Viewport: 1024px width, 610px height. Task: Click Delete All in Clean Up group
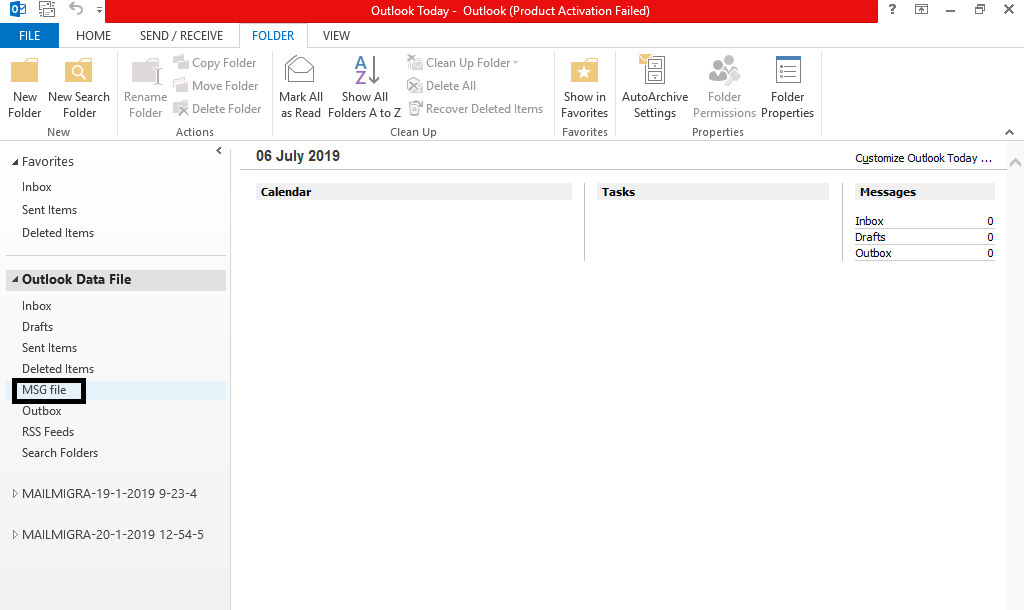point(441,86)
